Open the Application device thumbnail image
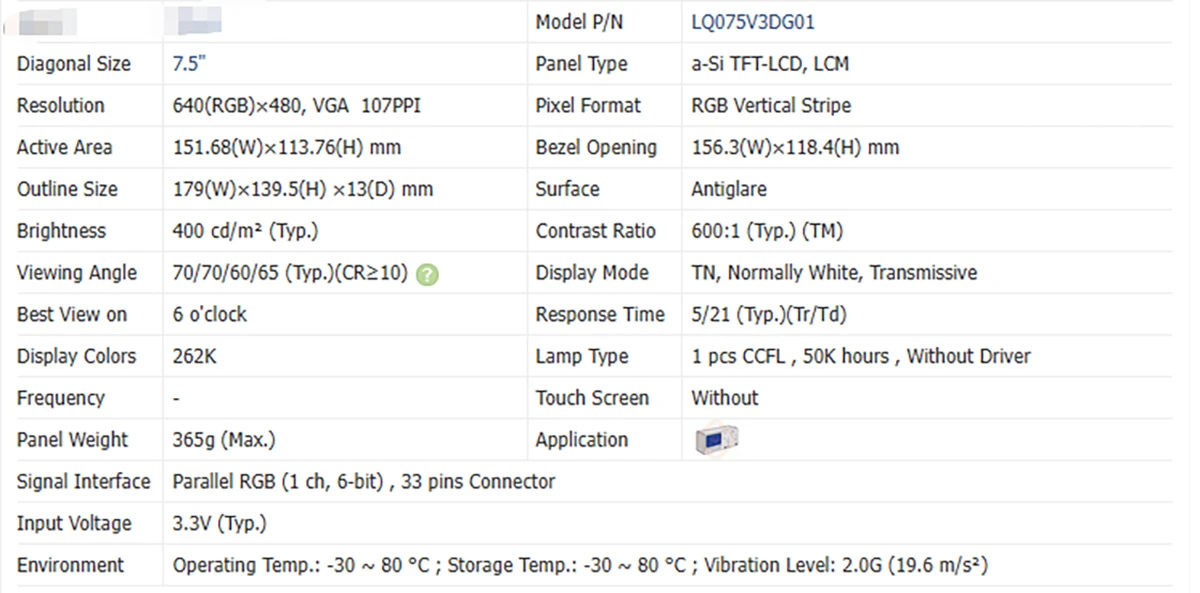Viewport: 1200px width, 593px height. (x=716, y=439)
